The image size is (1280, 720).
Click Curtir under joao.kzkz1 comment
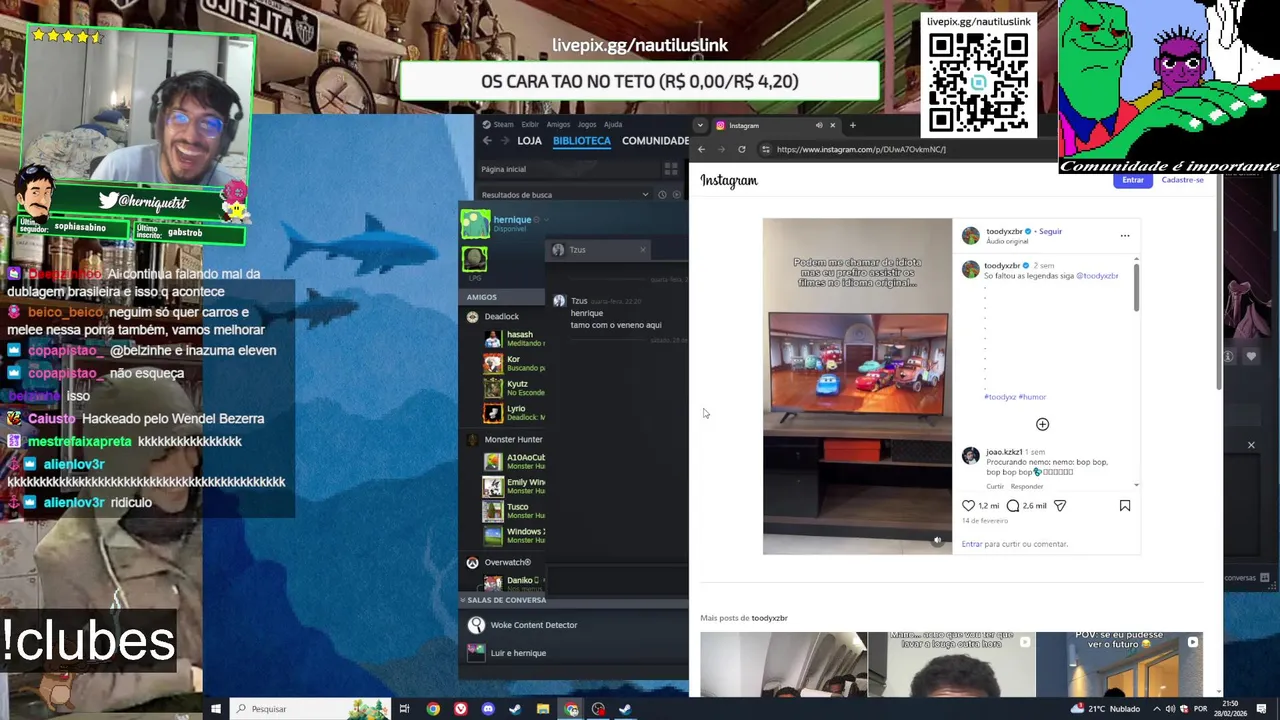pyautogui.click(x=995, y=487)
